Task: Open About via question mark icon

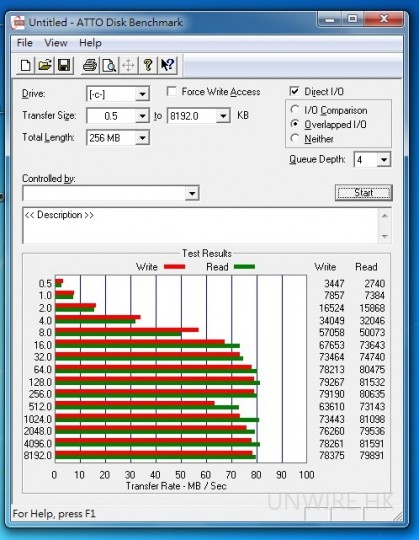Action: pos(148,65)
